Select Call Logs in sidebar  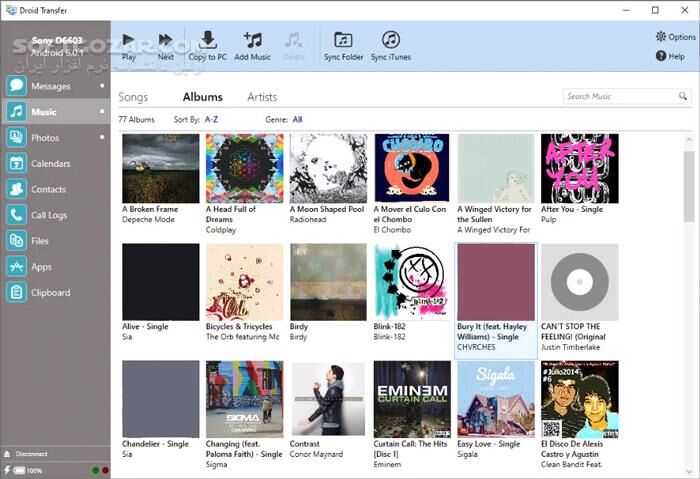coord(48,215)
